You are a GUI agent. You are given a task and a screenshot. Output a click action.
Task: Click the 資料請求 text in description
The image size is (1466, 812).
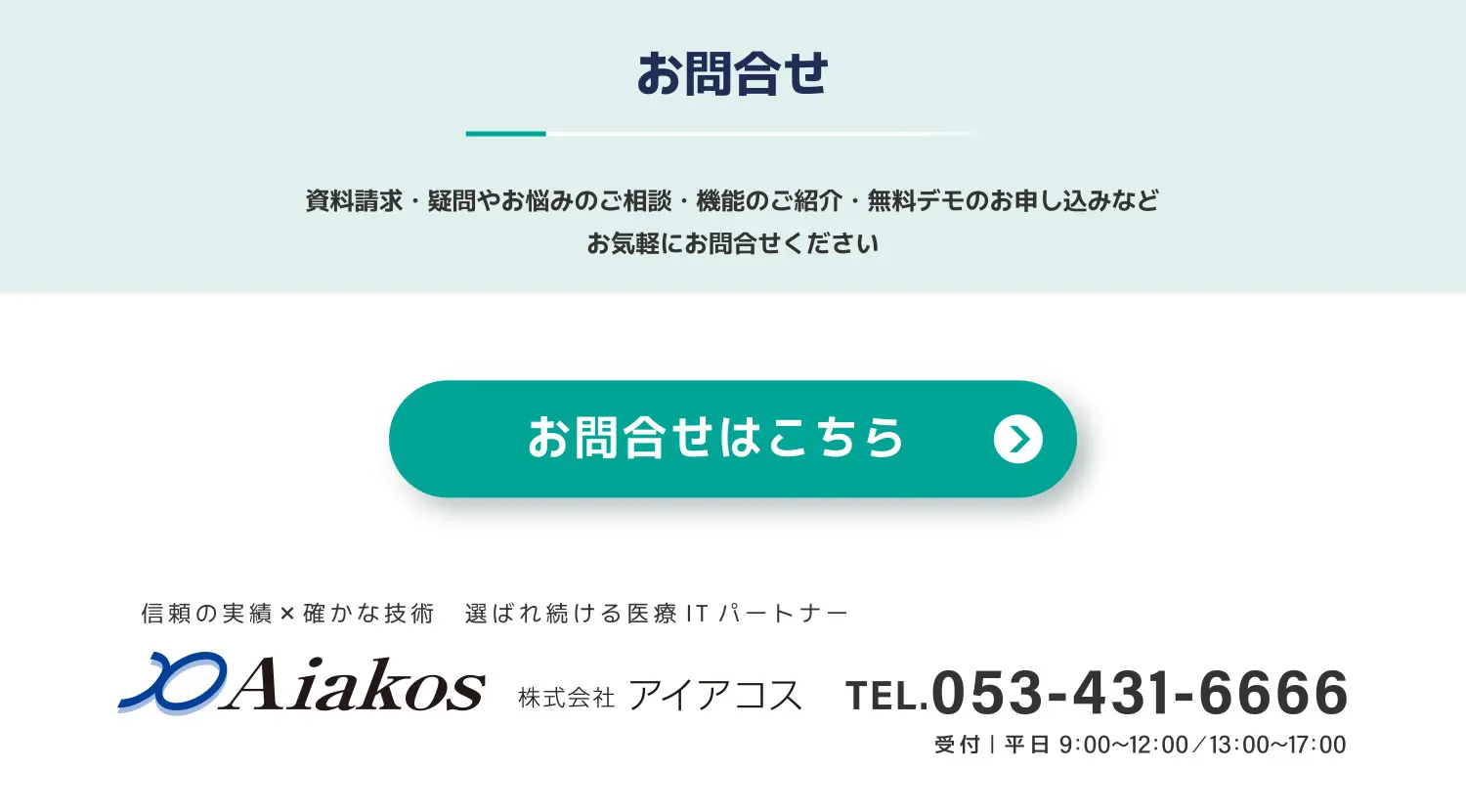click(354, 201)
